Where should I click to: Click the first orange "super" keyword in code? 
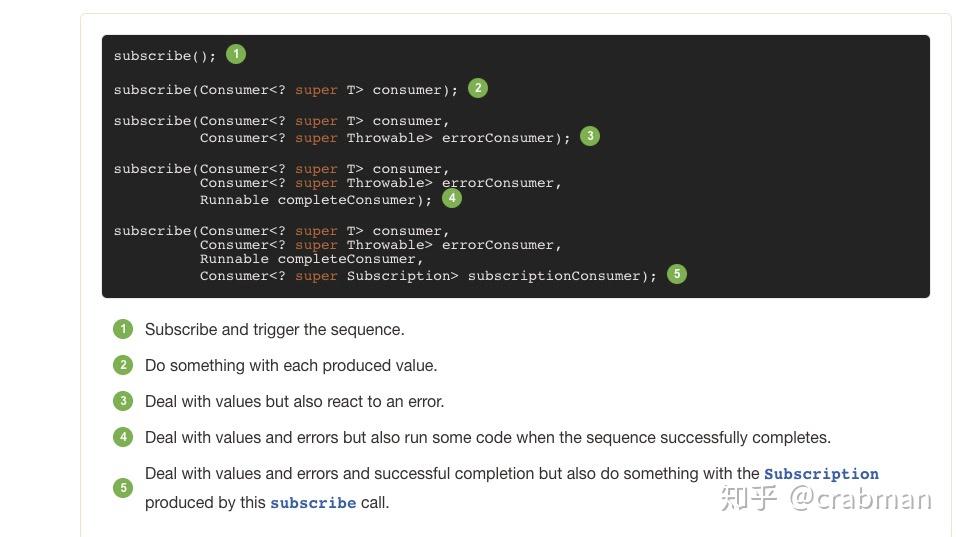pos(316,90)
